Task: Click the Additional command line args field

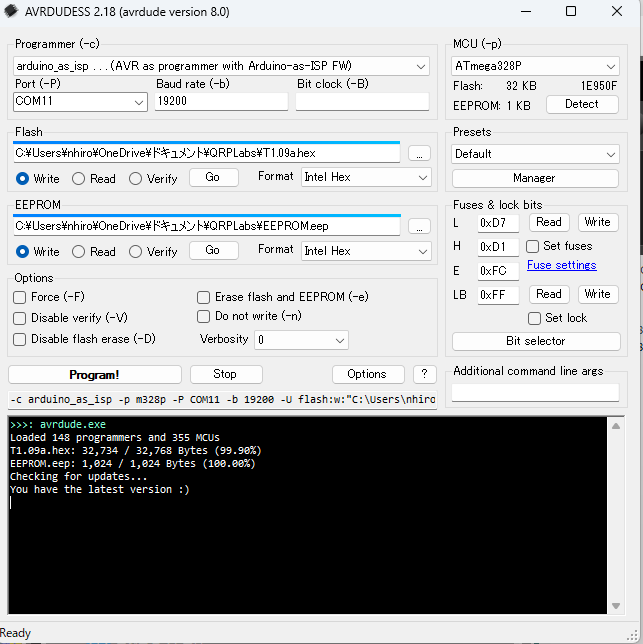Action: 535,393
